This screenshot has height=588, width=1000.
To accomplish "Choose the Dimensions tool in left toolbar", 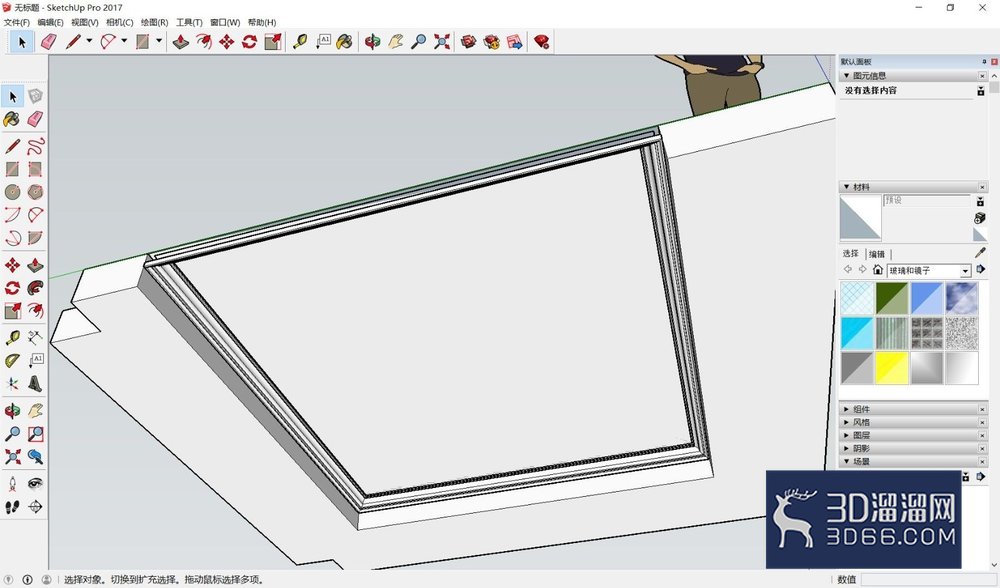I will coord(35,338).
